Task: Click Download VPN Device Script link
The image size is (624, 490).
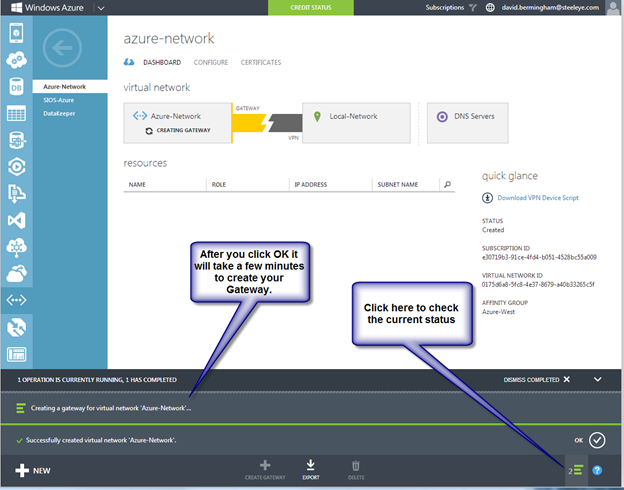Action: (x=537, y=198)
